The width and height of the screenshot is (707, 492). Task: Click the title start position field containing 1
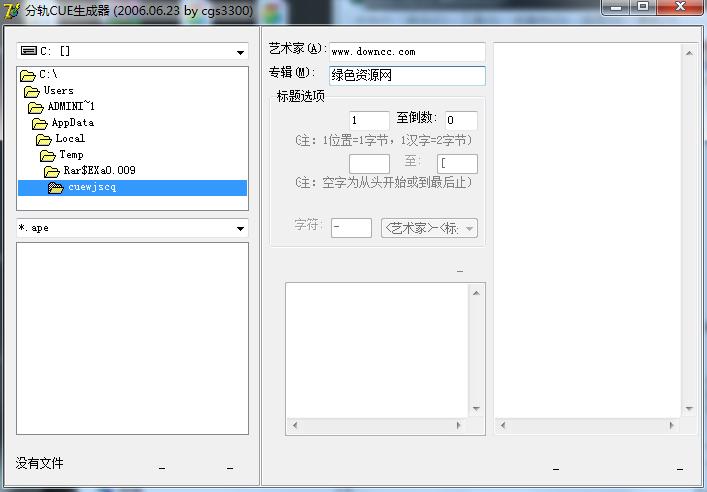[369, 120]
